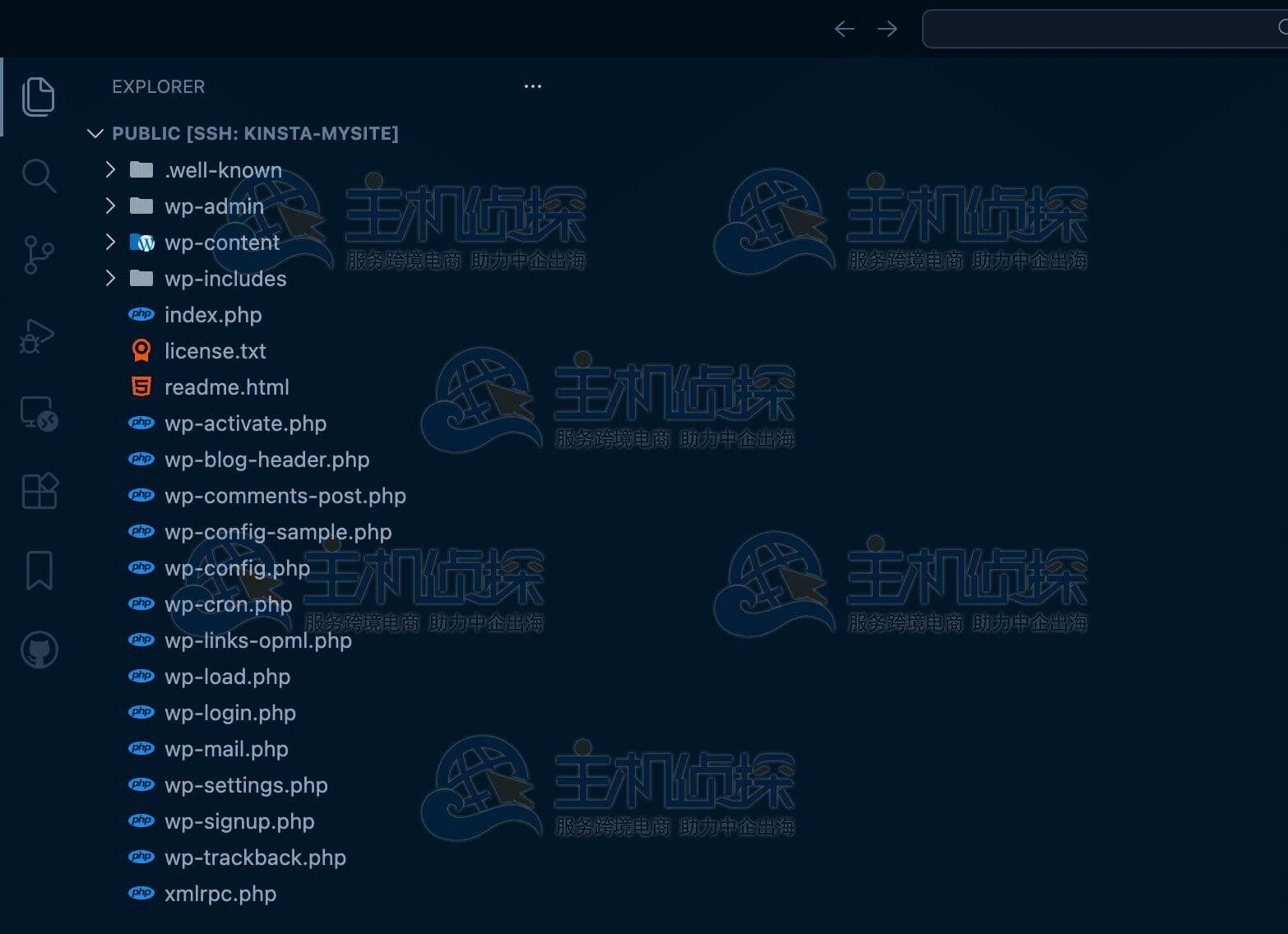Screen dimensions: 1288x934
Task: Go back using the left arrow
Action: point(844,29)
